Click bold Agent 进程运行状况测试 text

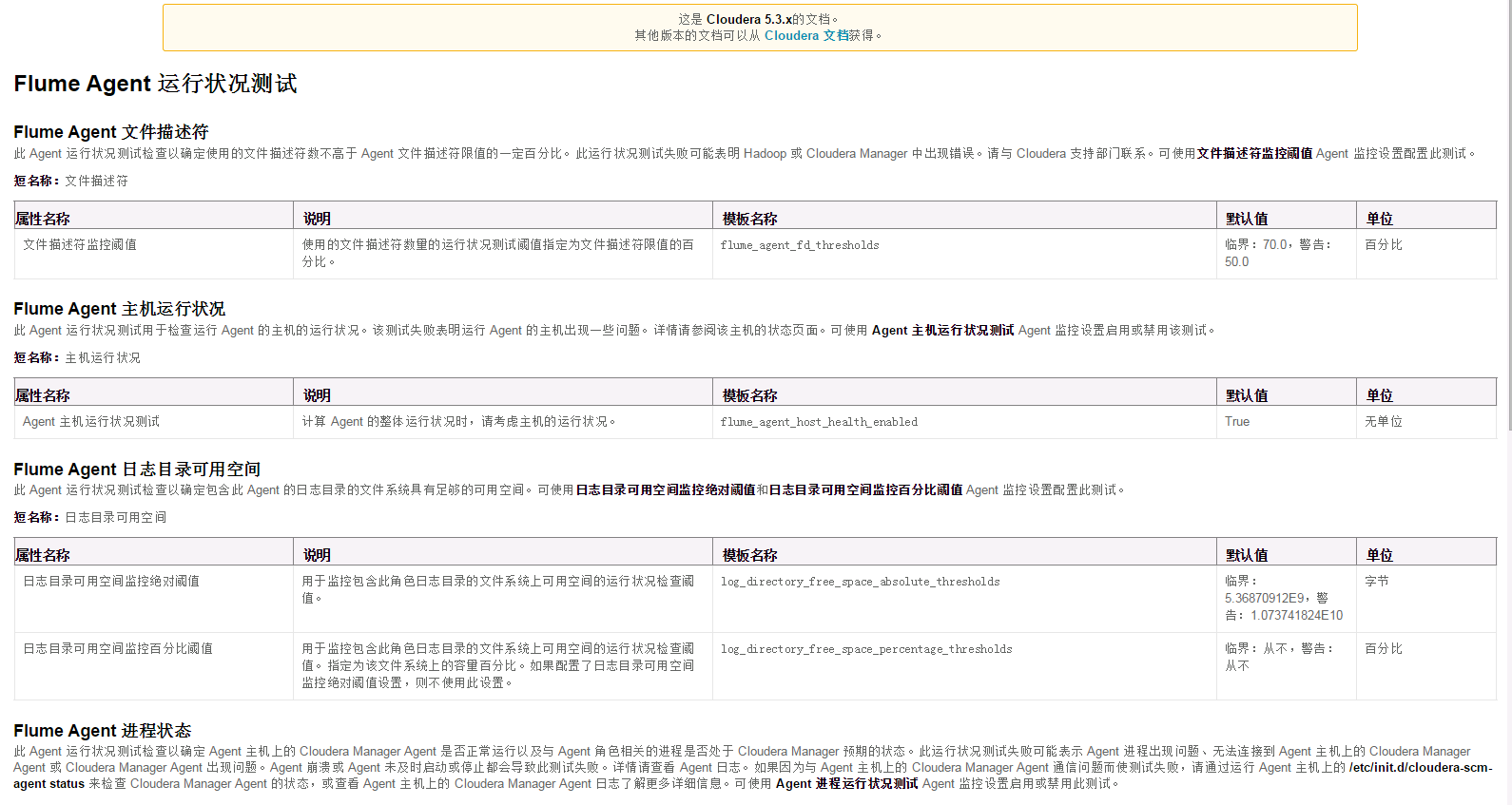(x=847, y=783)
